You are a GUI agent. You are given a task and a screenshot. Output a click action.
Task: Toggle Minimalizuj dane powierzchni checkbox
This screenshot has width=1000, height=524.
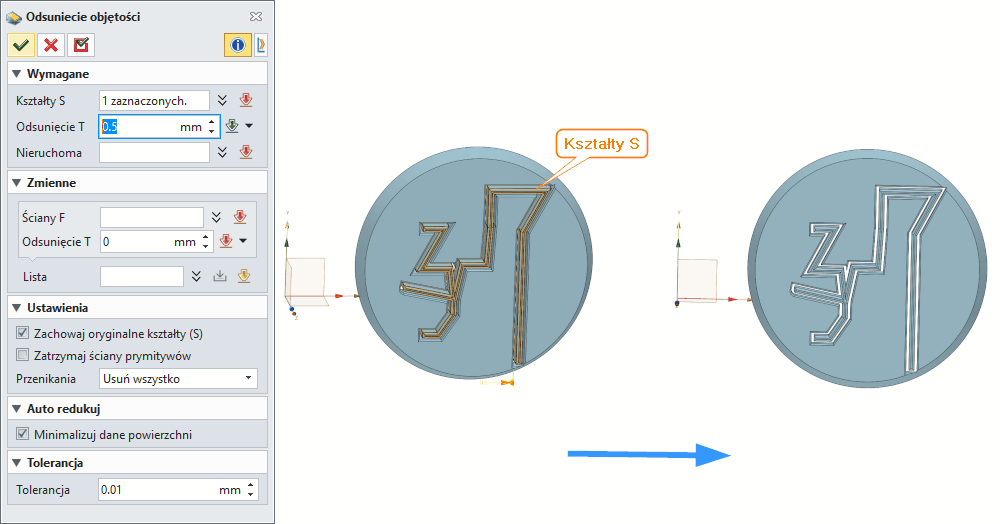(23, 434)
